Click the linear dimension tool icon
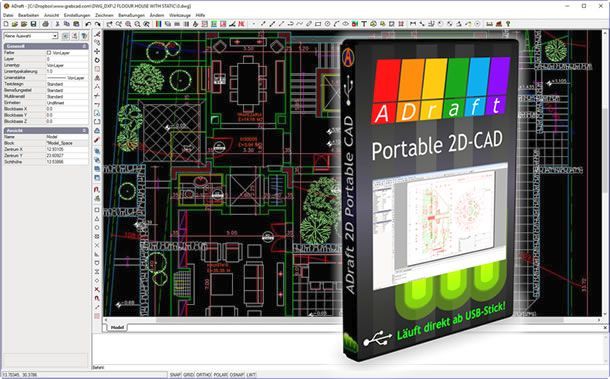 (413, 24)
